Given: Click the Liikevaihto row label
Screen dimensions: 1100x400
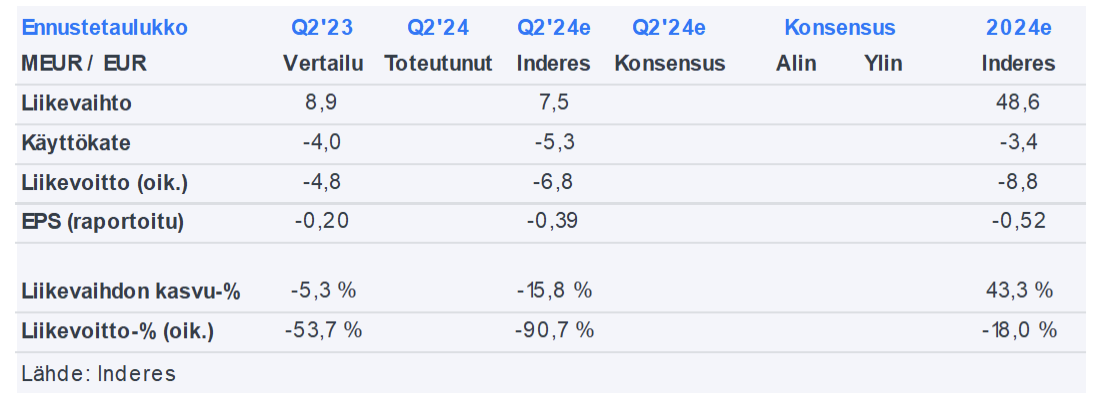Looking at the screenshot, I should click(77, 103).
